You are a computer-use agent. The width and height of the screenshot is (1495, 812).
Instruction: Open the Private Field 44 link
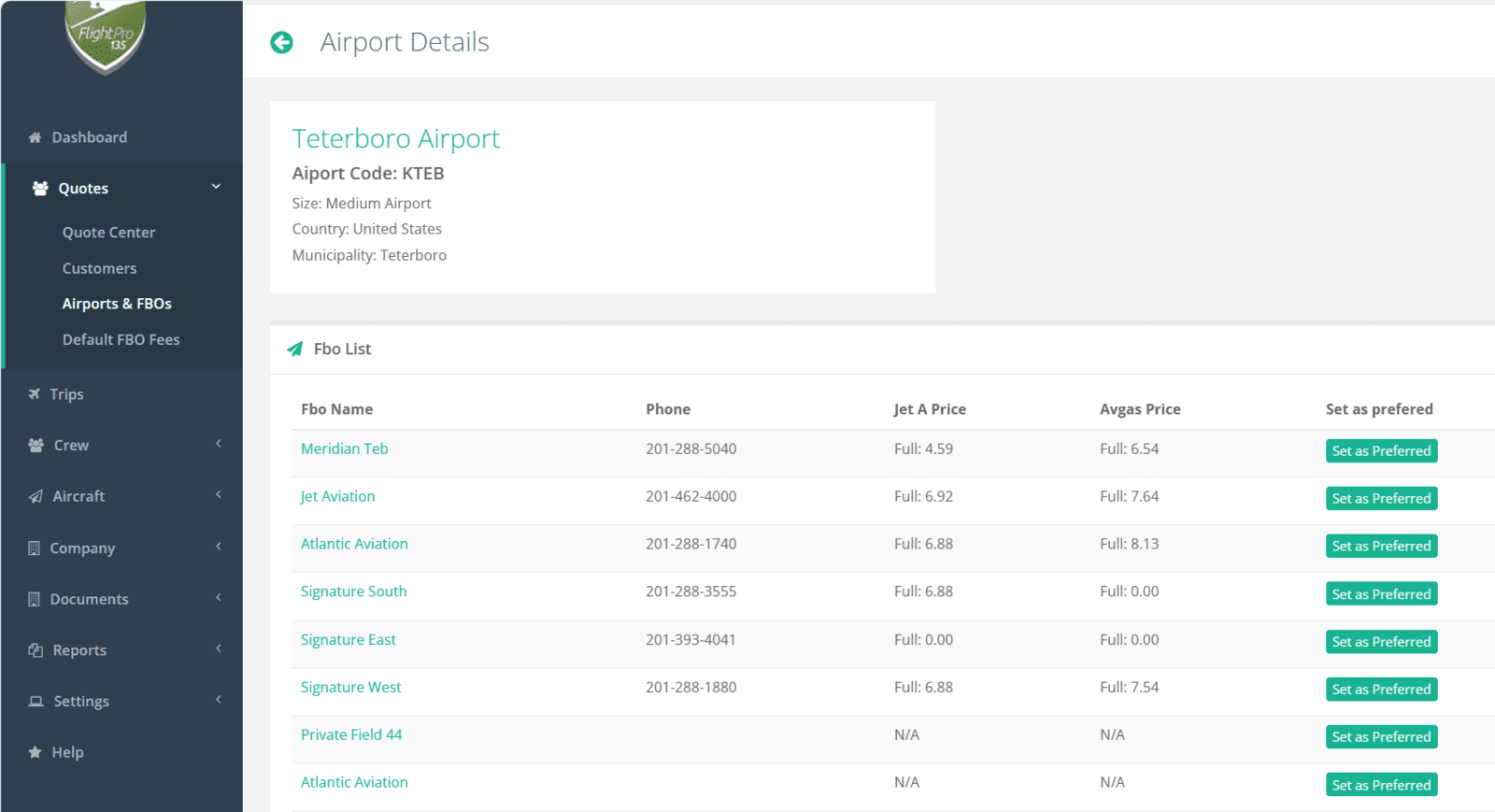(351, 734)
